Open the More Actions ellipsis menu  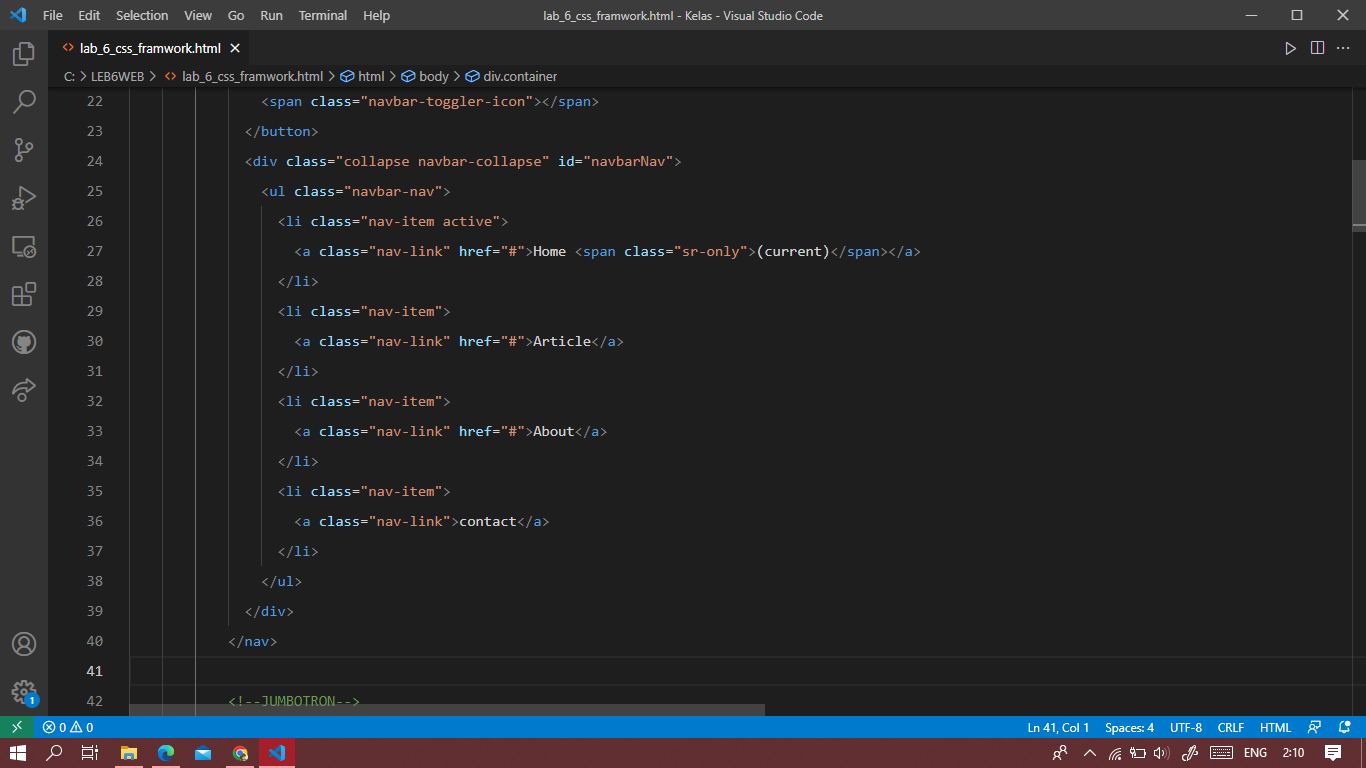(x=1343, y=47)
